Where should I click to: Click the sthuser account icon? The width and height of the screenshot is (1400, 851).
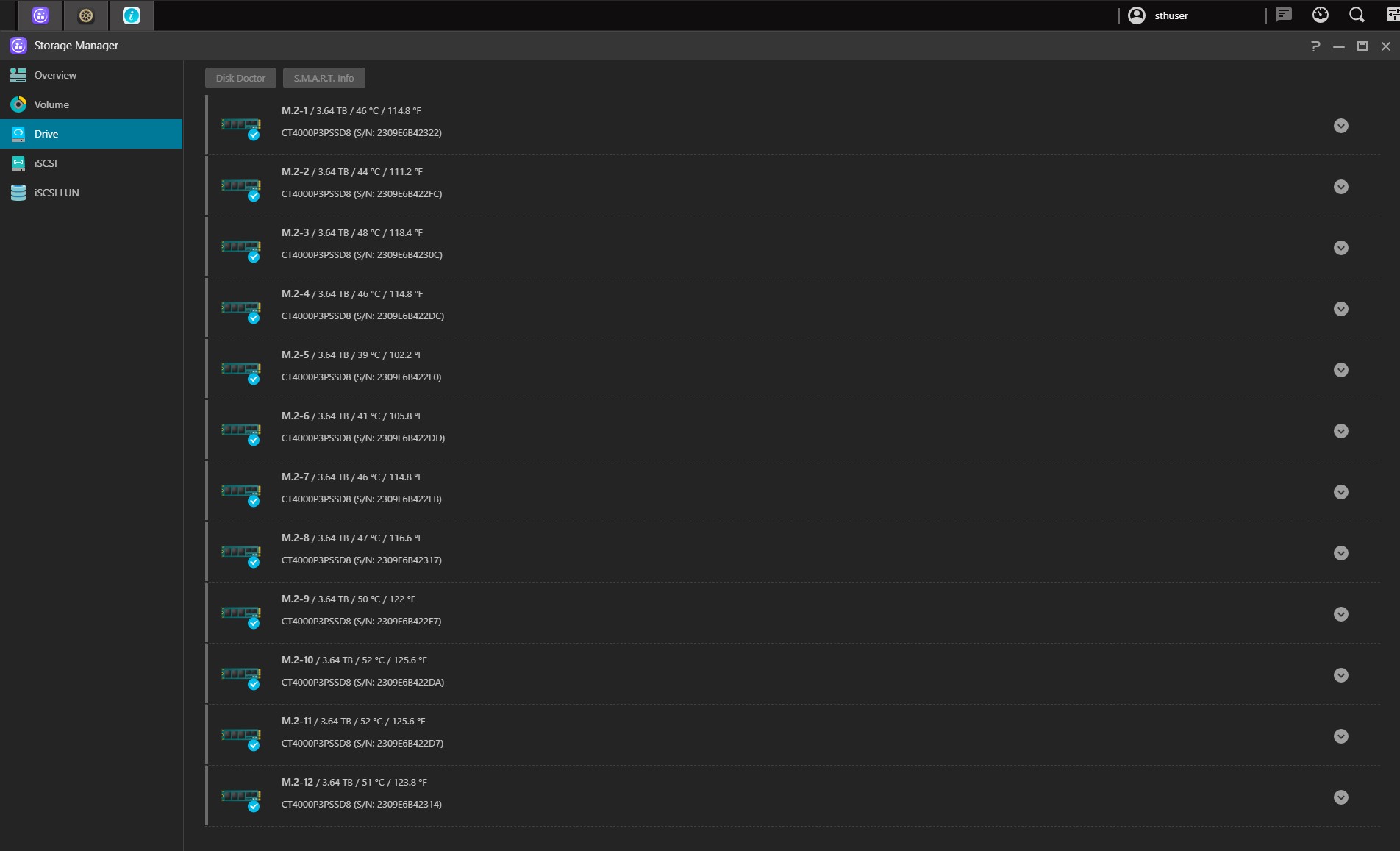(x=1137, y=15)
